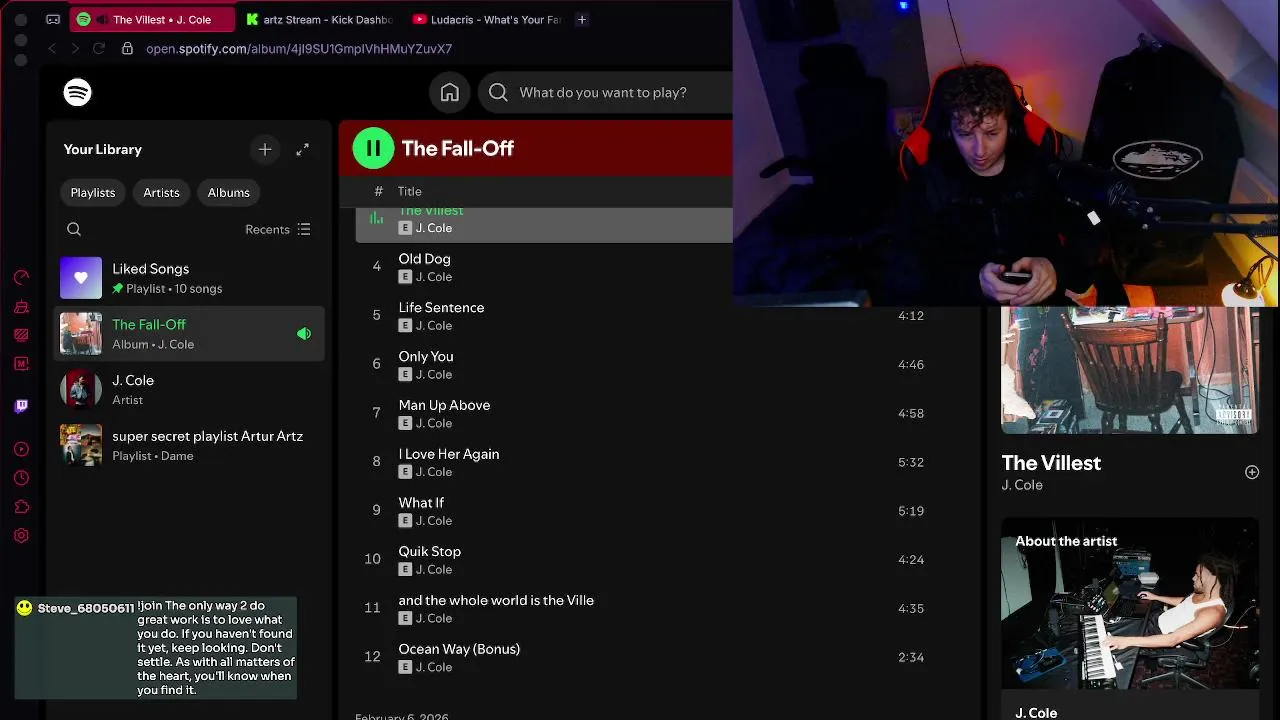The width and height of the screenshot is (1280, 720).
Task: Open the Liked Songs playlist
Action: [x=150, y=278]
